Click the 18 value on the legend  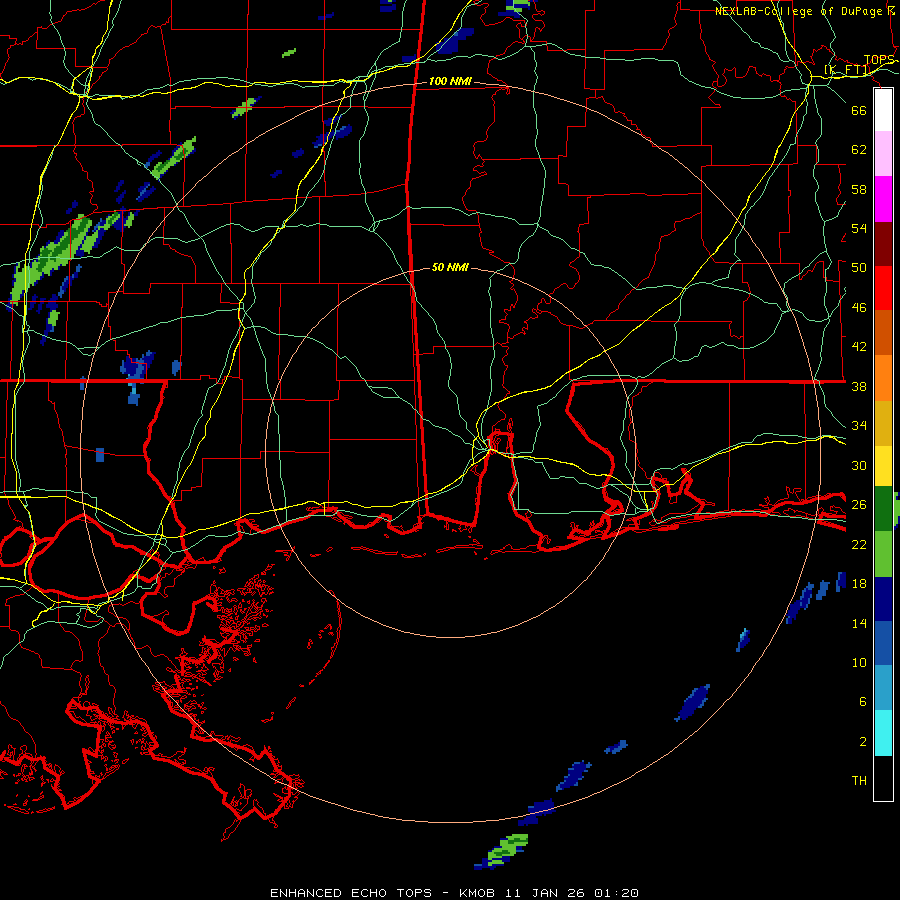(859, 584)
